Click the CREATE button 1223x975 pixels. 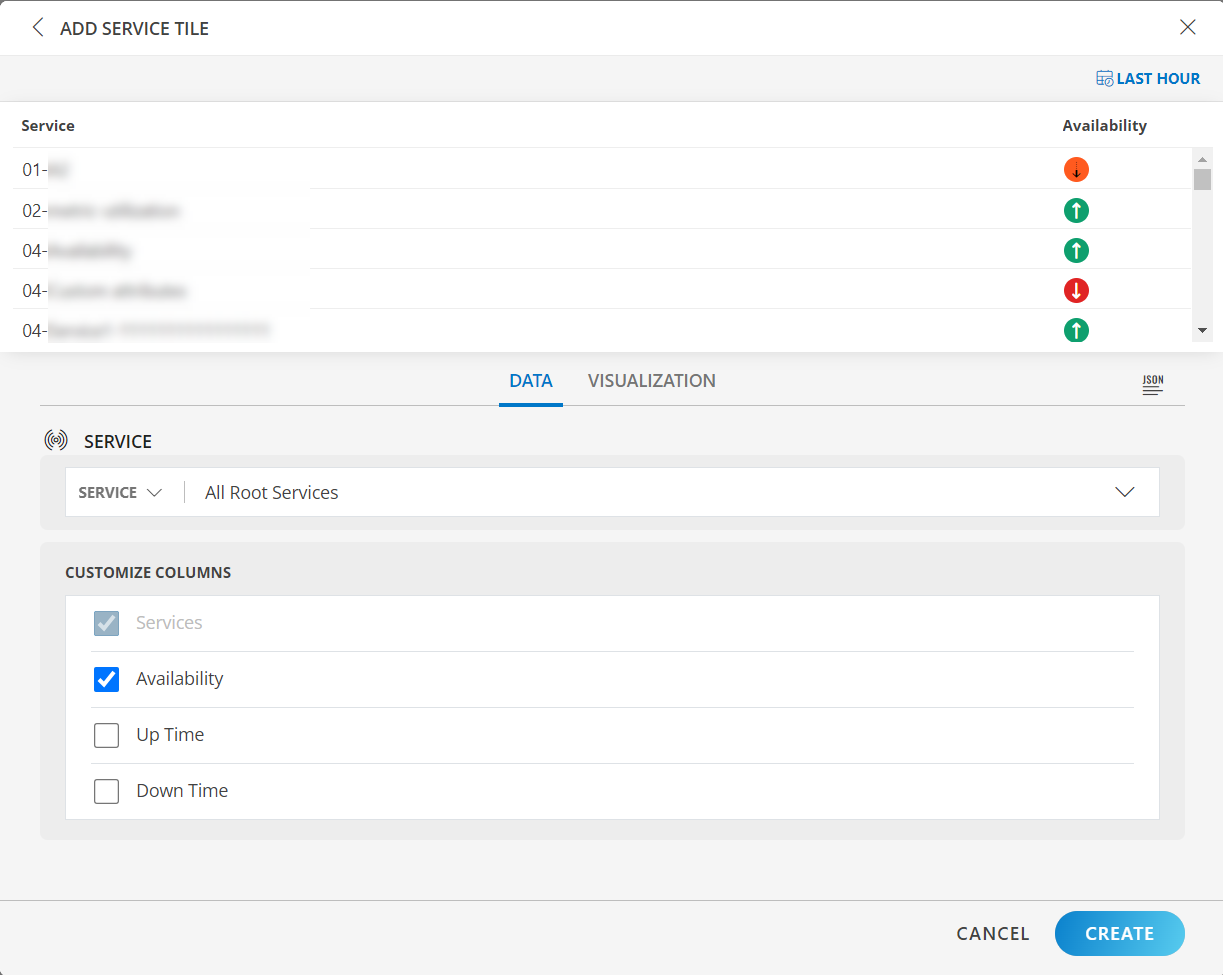click(1119, 933)
